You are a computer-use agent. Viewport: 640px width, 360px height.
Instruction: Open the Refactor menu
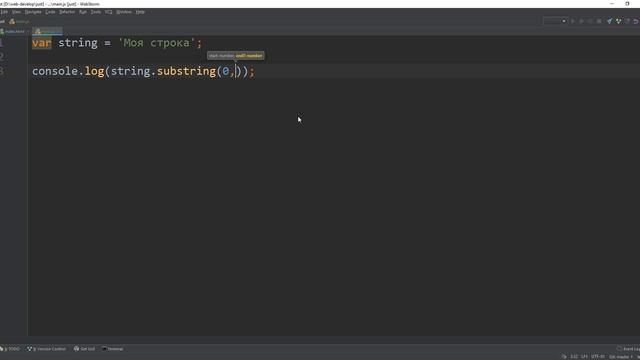pyautogui.click(x=67, y=12)
